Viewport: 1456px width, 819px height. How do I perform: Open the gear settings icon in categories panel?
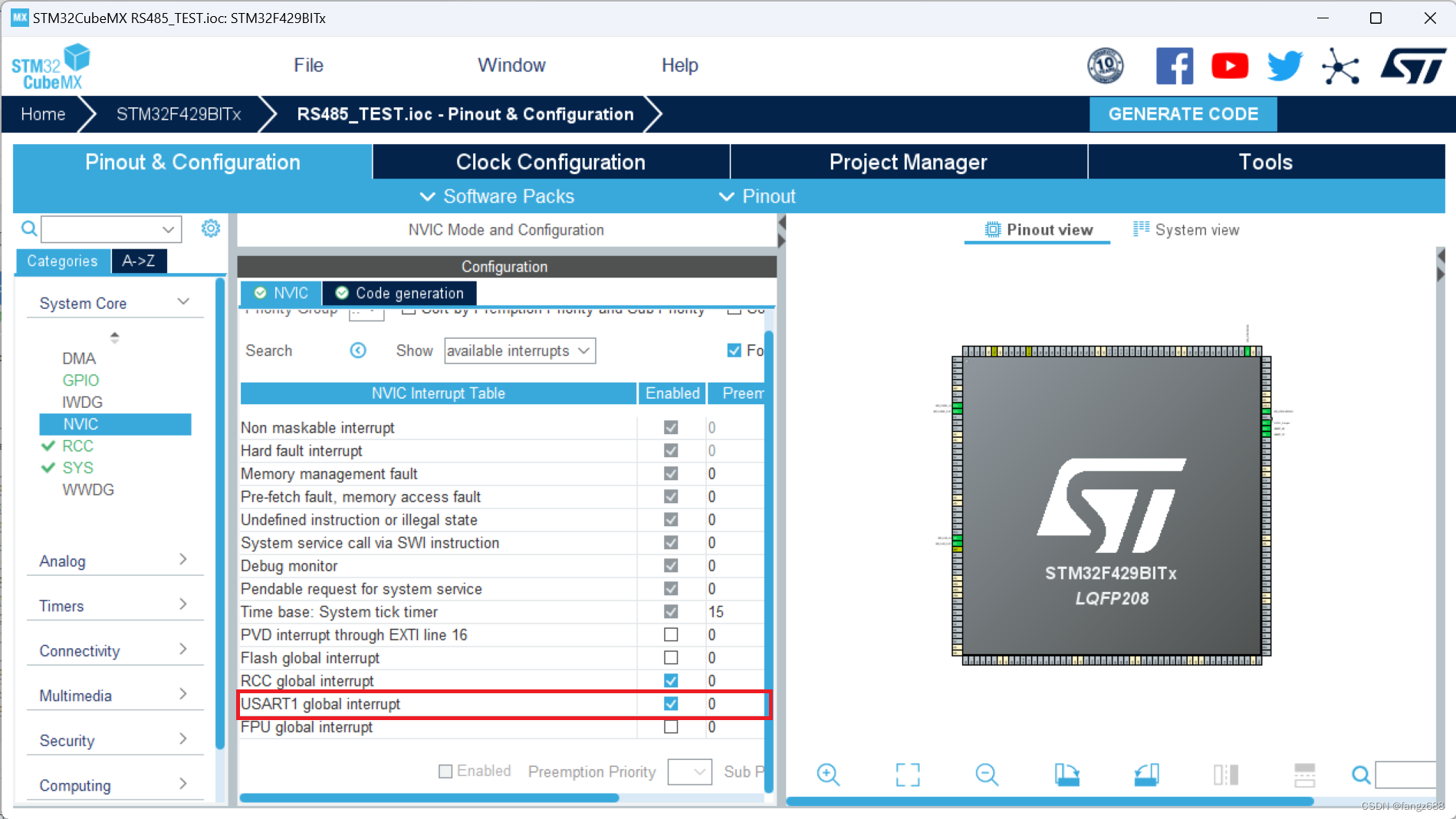[211, 229]
